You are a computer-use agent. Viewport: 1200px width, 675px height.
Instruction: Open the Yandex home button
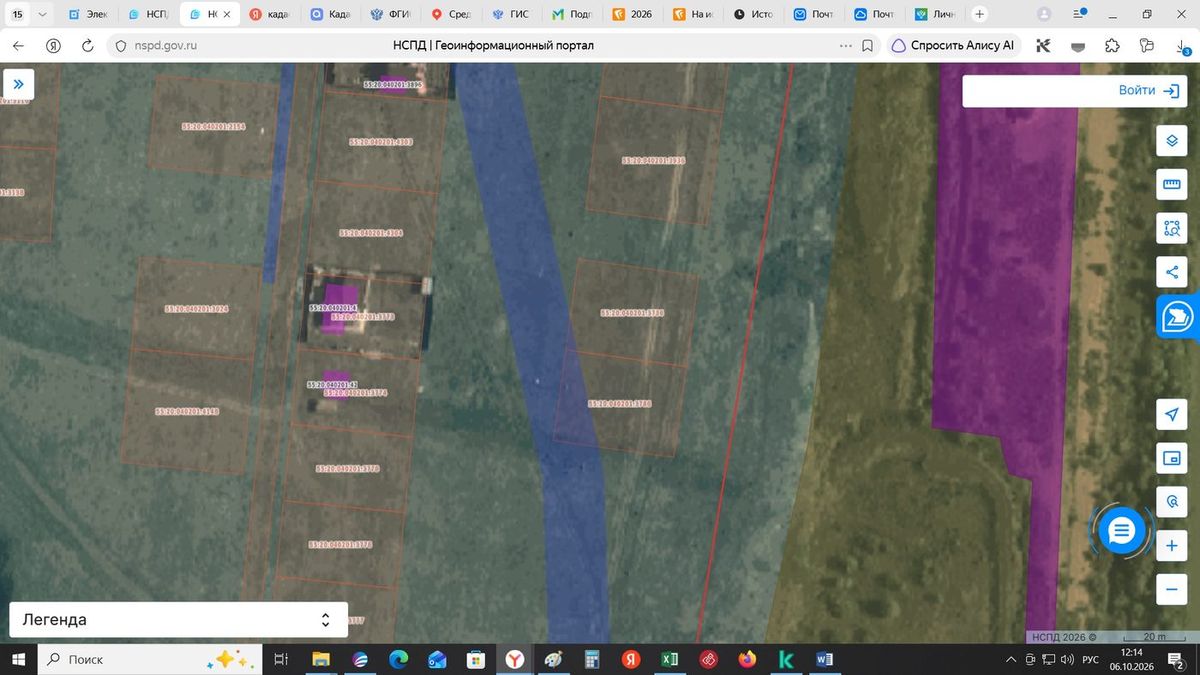[x=53, y=45]
